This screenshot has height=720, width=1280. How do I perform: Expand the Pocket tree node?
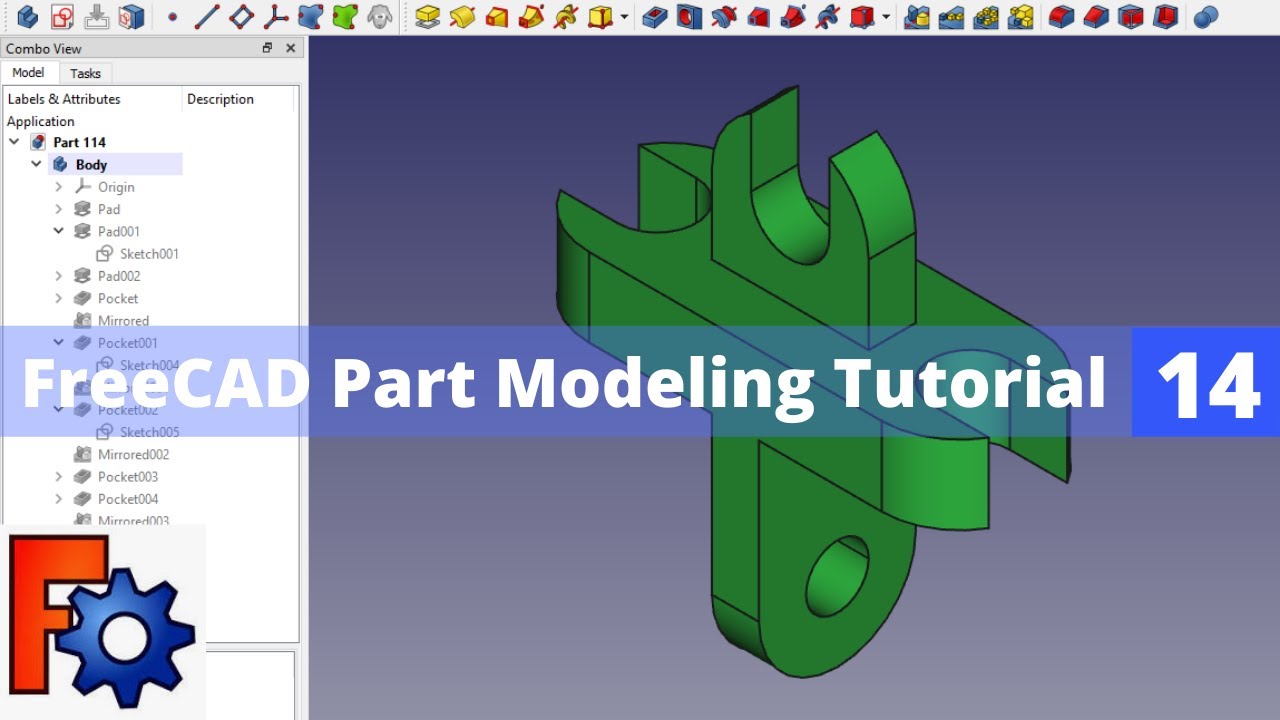click(x=58, y=298)
